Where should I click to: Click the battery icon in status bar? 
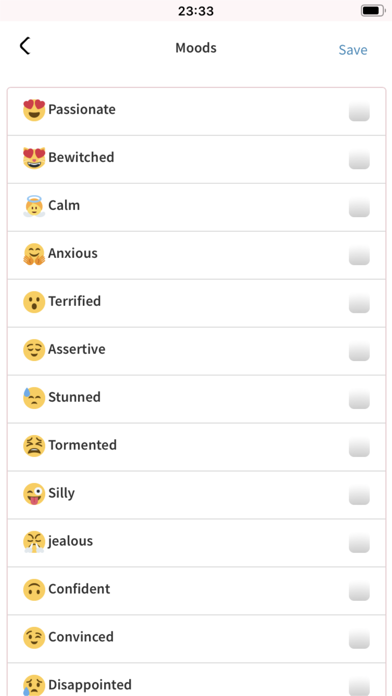tap(373, 10)
